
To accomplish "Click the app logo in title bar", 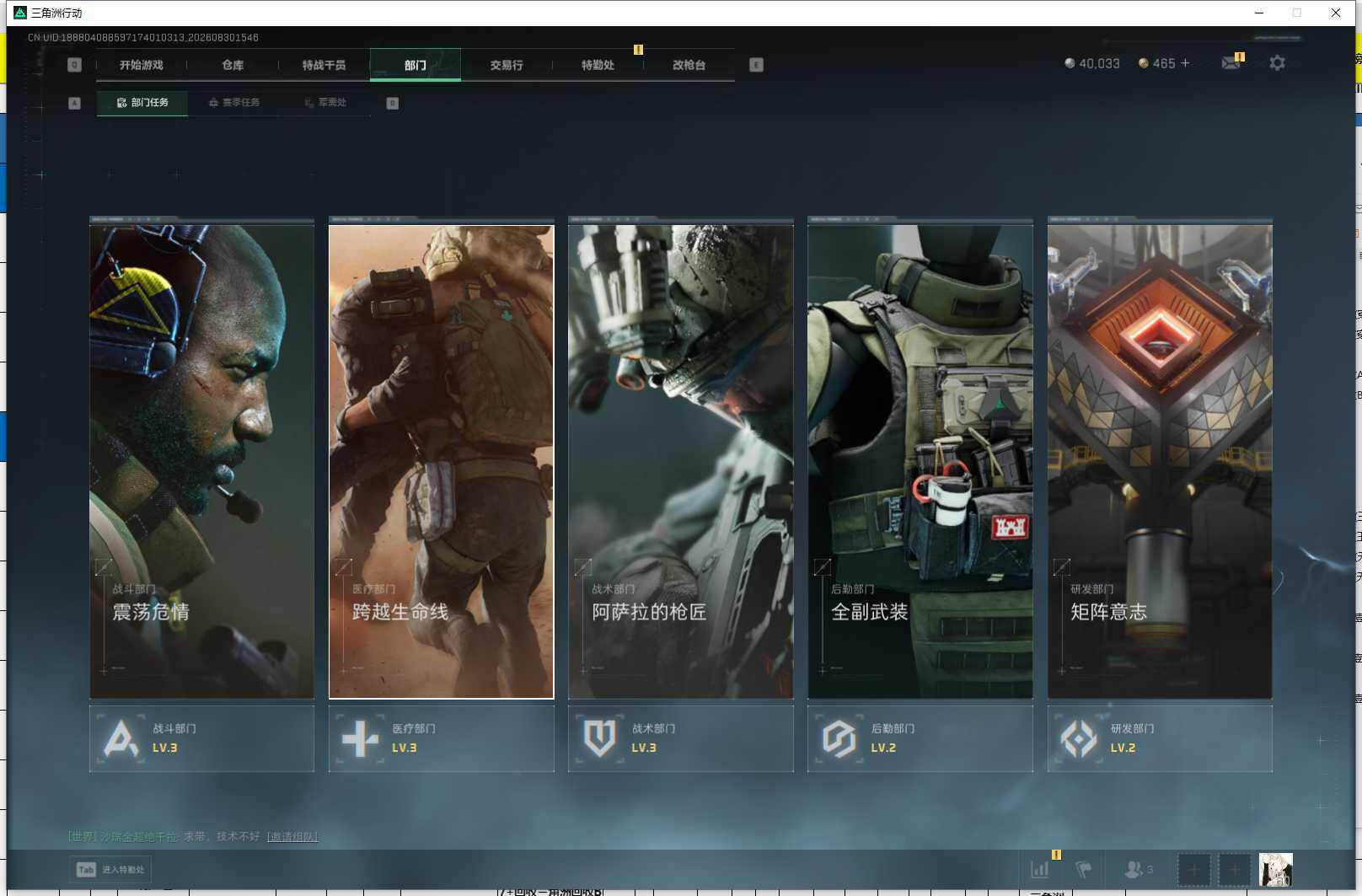I will pyautogui.click(x=20, y=13).
